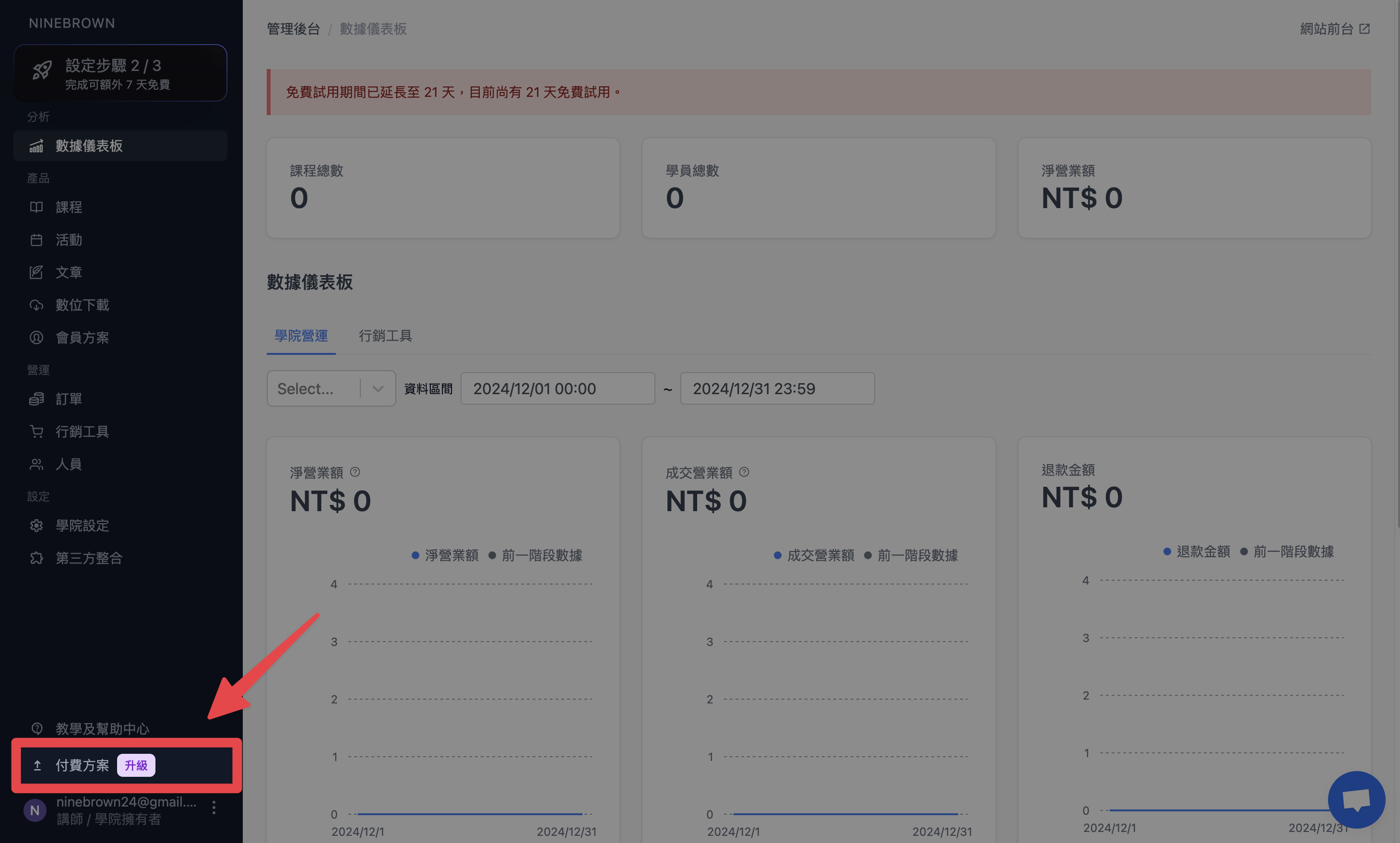Image resolution: width=1400 pixels, height=843 pixels.
Task: Toggle 退款金額 legend item
Action: point(1197,551)
